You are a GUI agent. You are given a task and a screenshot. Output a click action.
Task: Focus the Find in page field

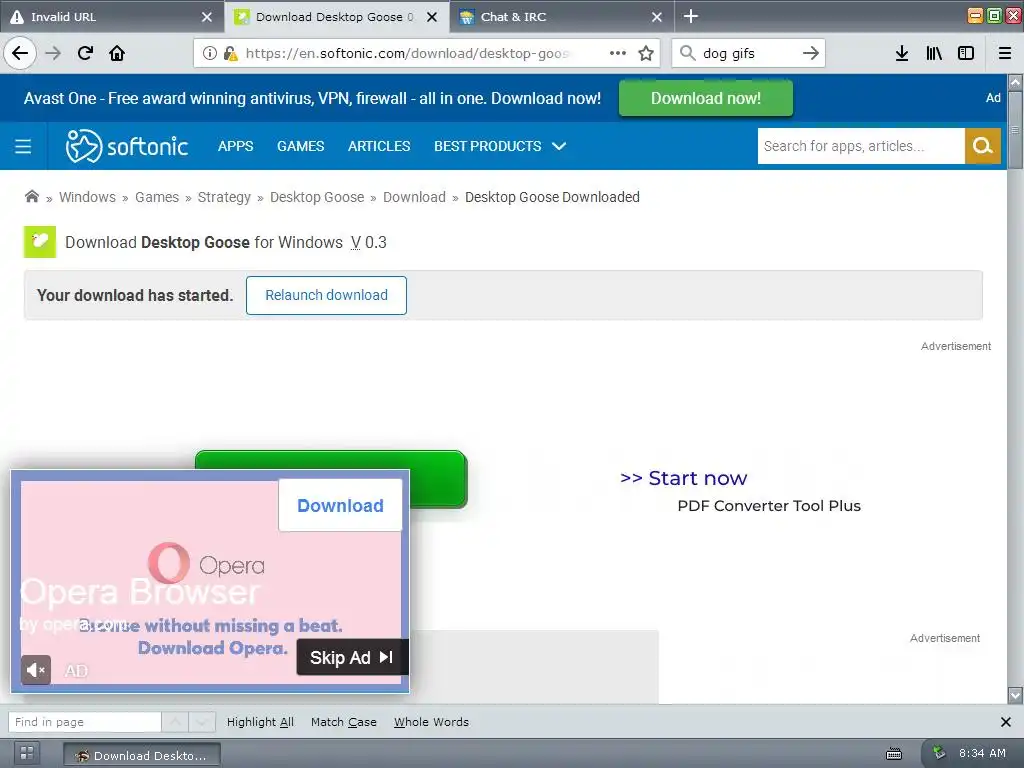pos(84,722)
